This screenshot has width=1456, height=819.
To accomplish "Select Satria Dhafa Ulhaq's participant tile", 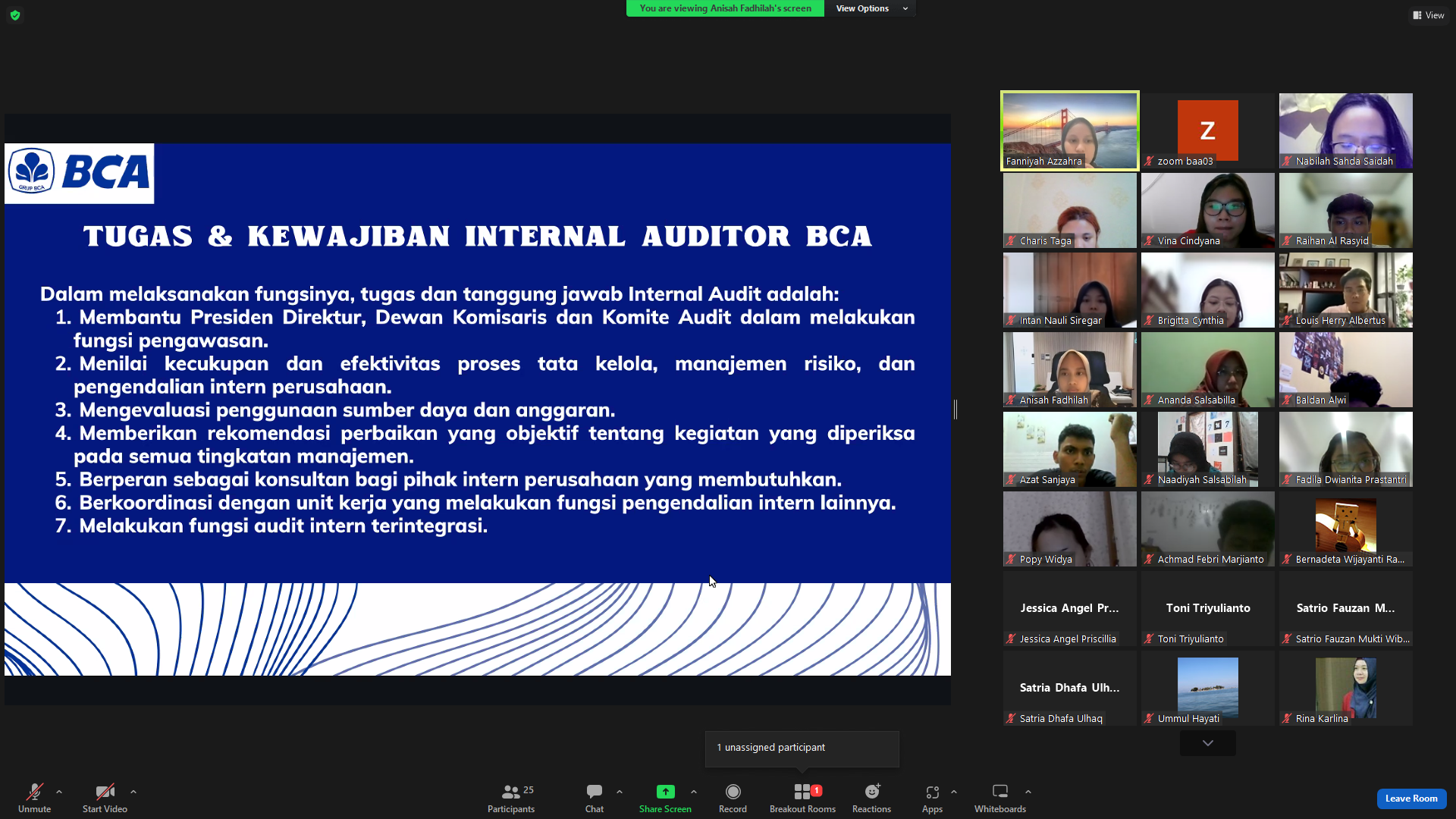I will (1070, 688).
